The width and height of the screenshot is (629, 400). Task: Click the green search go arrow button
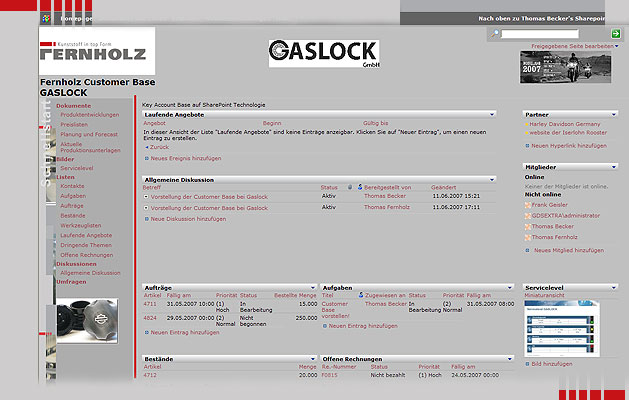point(617,34)
